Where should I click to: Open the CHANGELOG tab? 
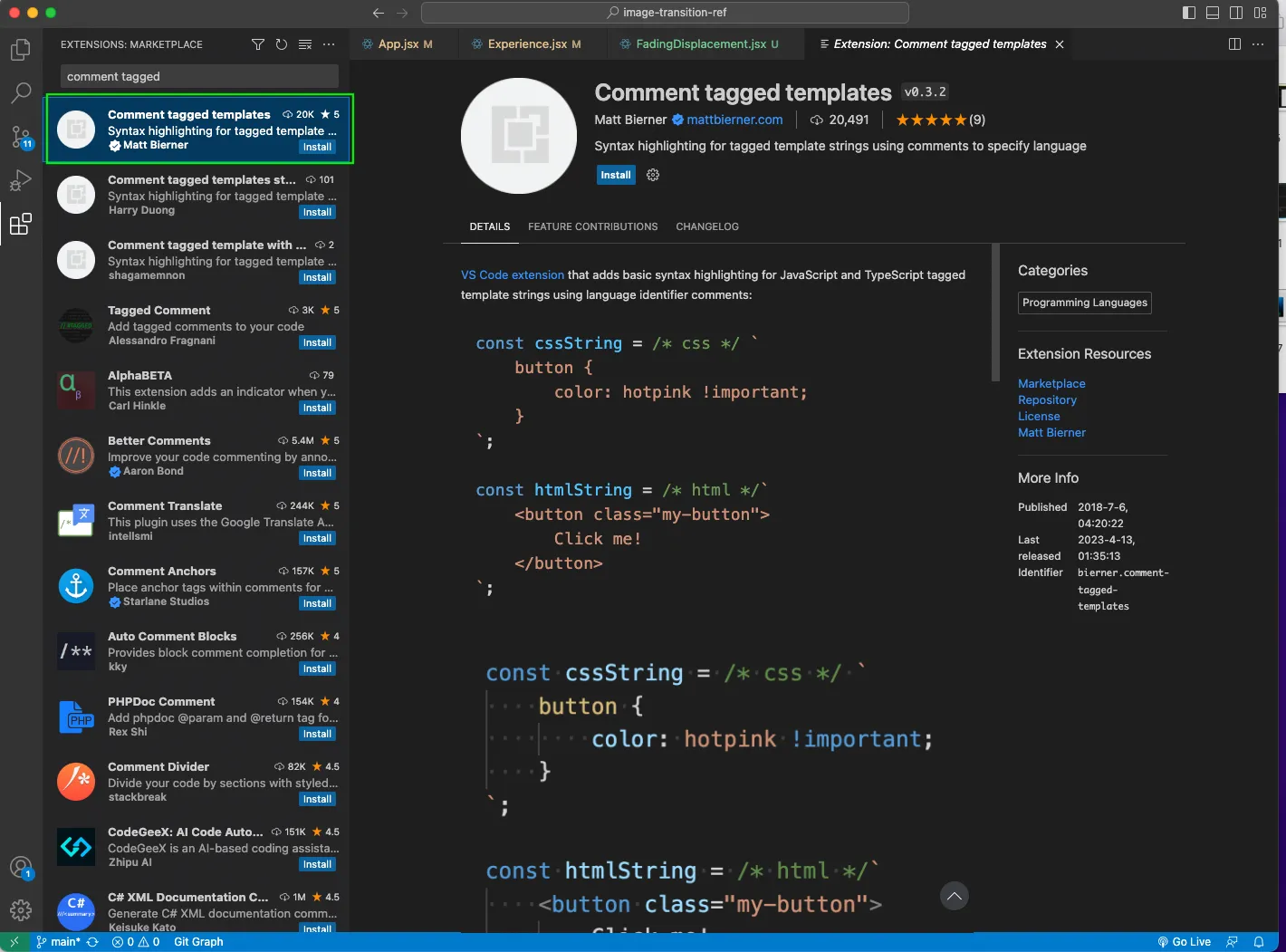point(707,226)
